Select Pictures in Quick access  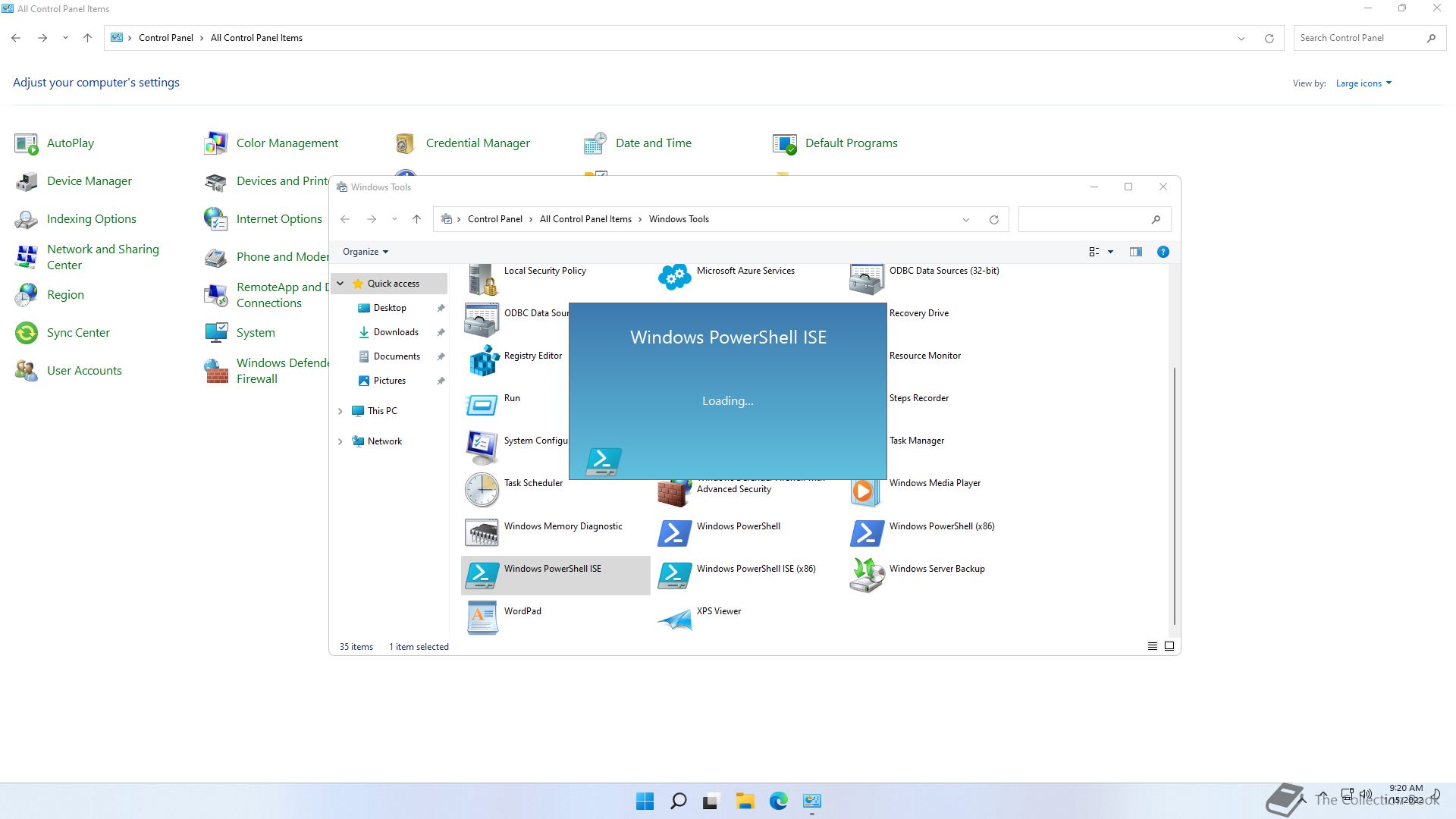tap(390, 381)
